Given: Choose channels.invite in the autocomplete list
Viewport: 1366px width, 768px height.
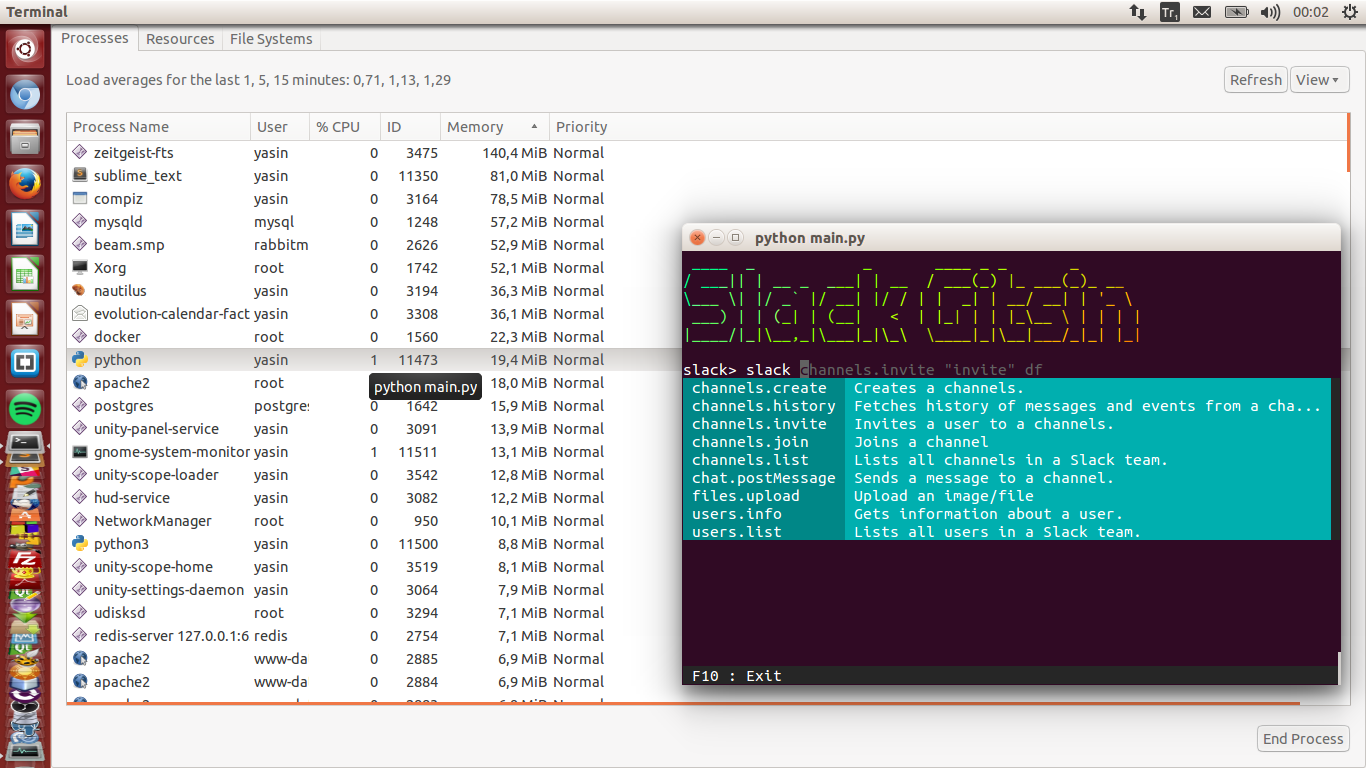Looking at the screenshot, I should pos(1007,424).
